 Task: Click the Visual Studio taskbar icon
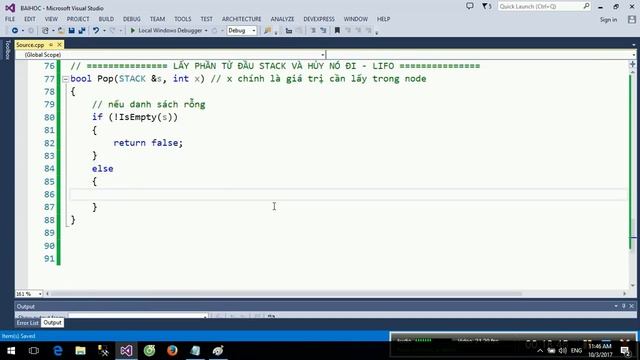[x=126, y=351]
